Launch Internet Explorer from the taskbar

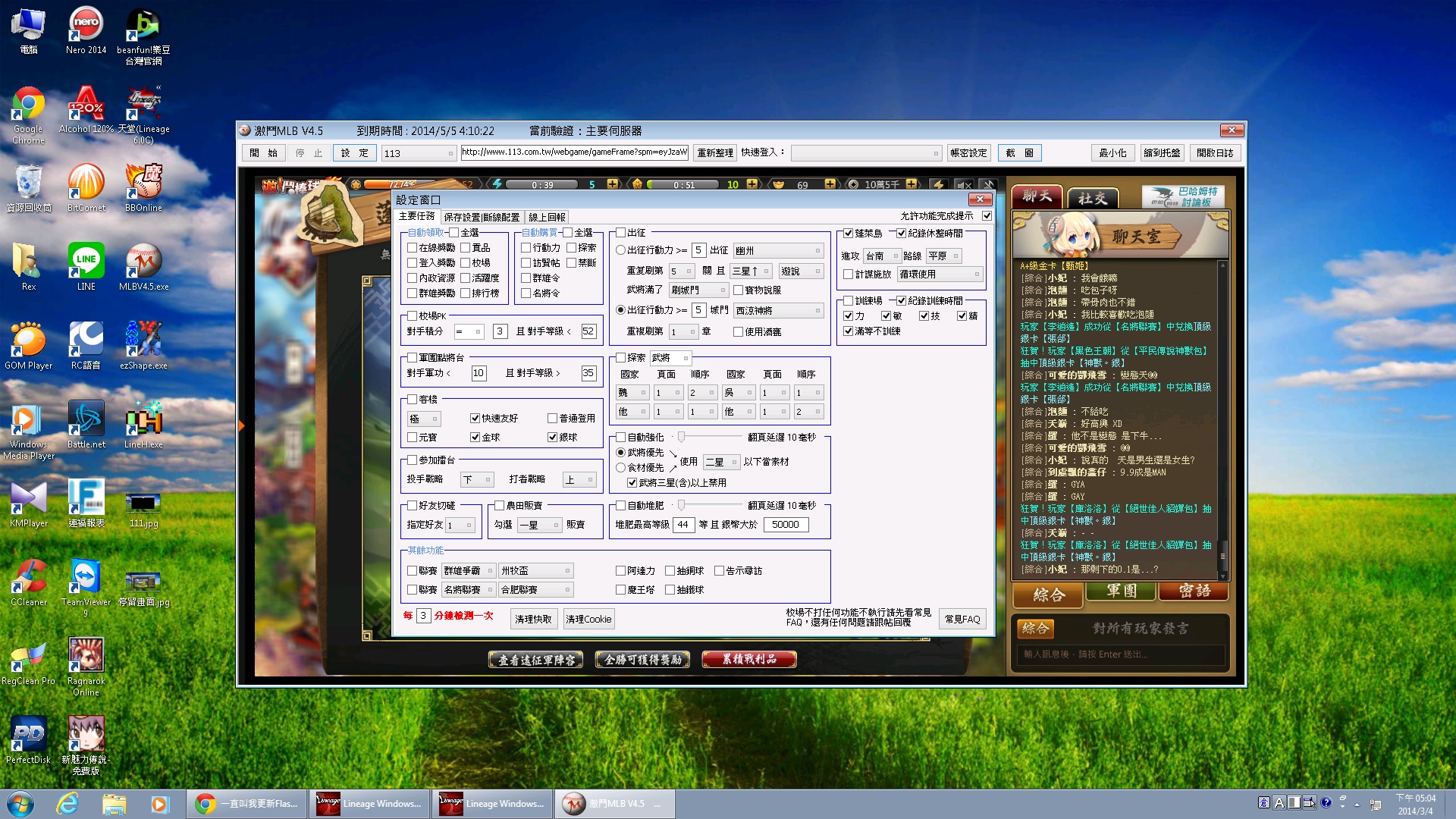pos(67,804)
